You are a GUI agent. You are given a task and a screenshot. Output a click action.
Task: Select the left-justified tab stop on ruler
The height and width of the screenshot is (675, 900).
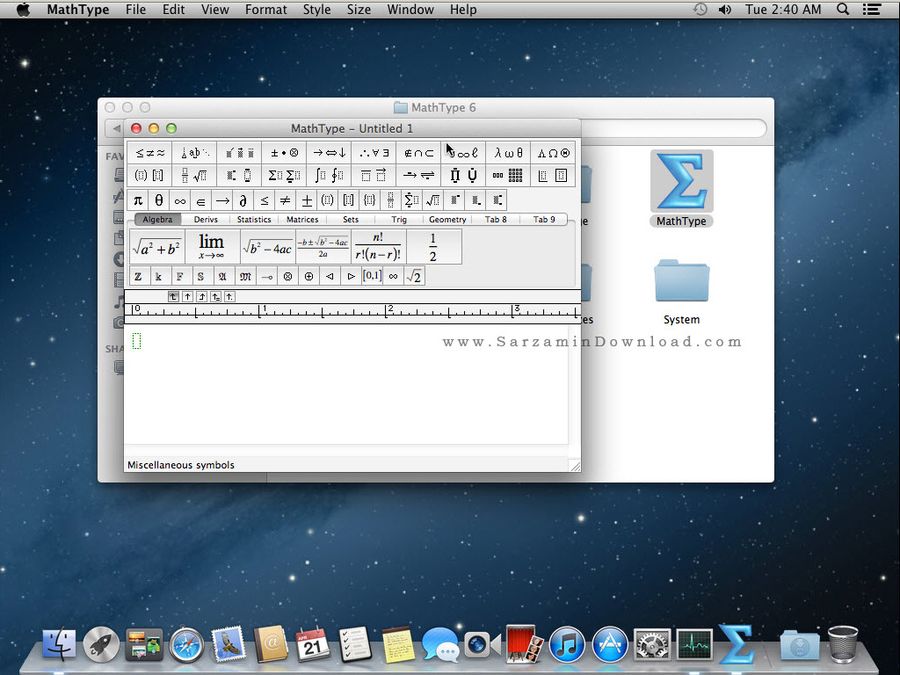click(173, 296)
